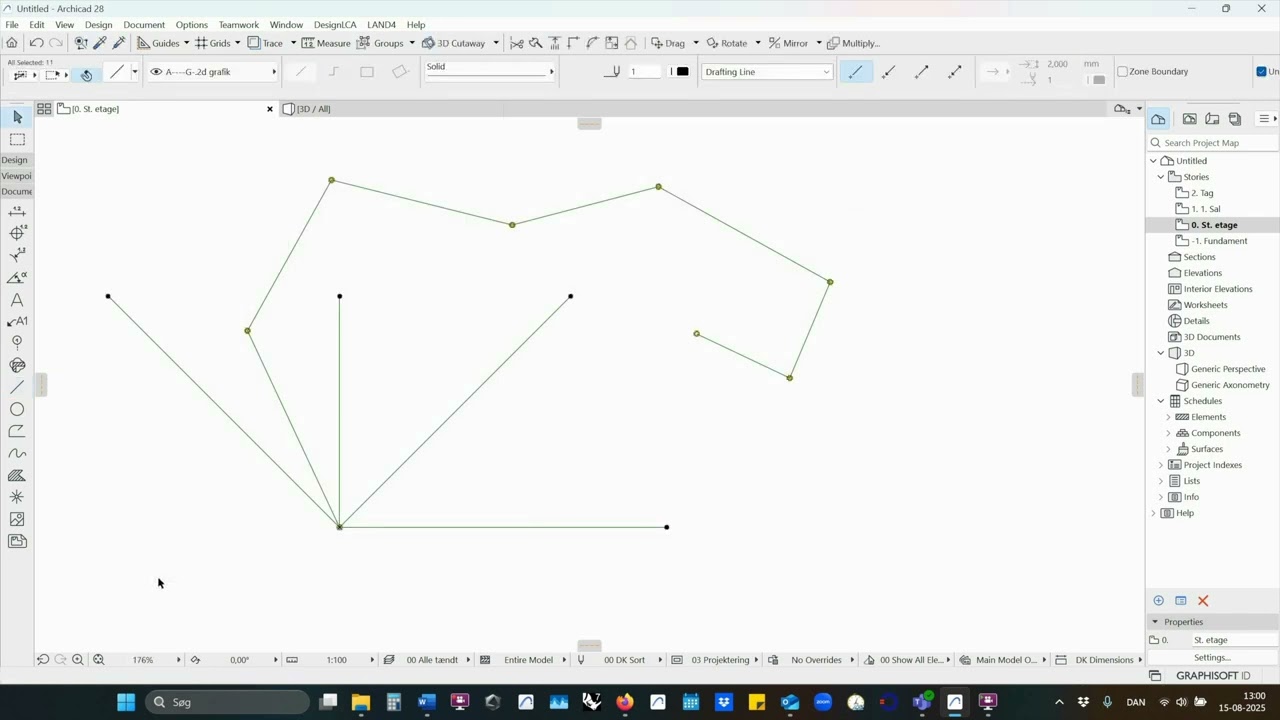Select the Polyline tool in the toolbox

[17, 431]
